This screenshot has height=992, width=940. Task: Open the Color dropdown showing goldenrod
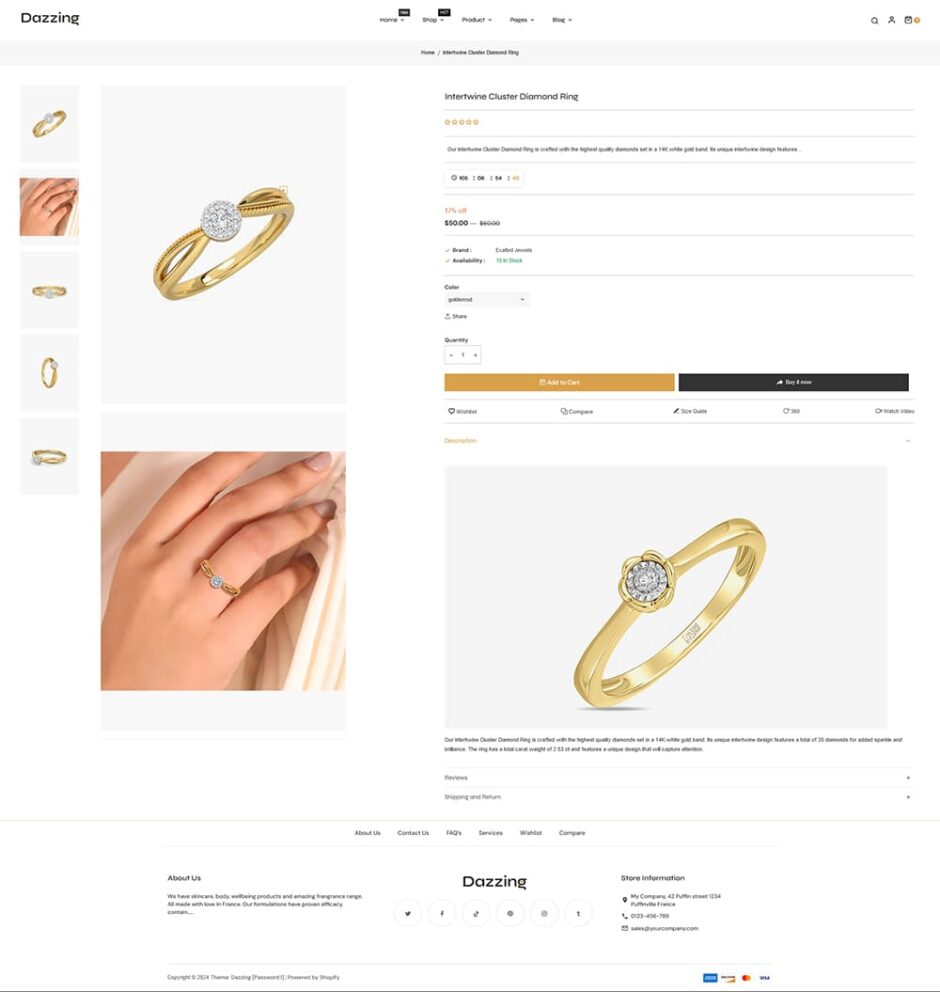tap(486, 299)
